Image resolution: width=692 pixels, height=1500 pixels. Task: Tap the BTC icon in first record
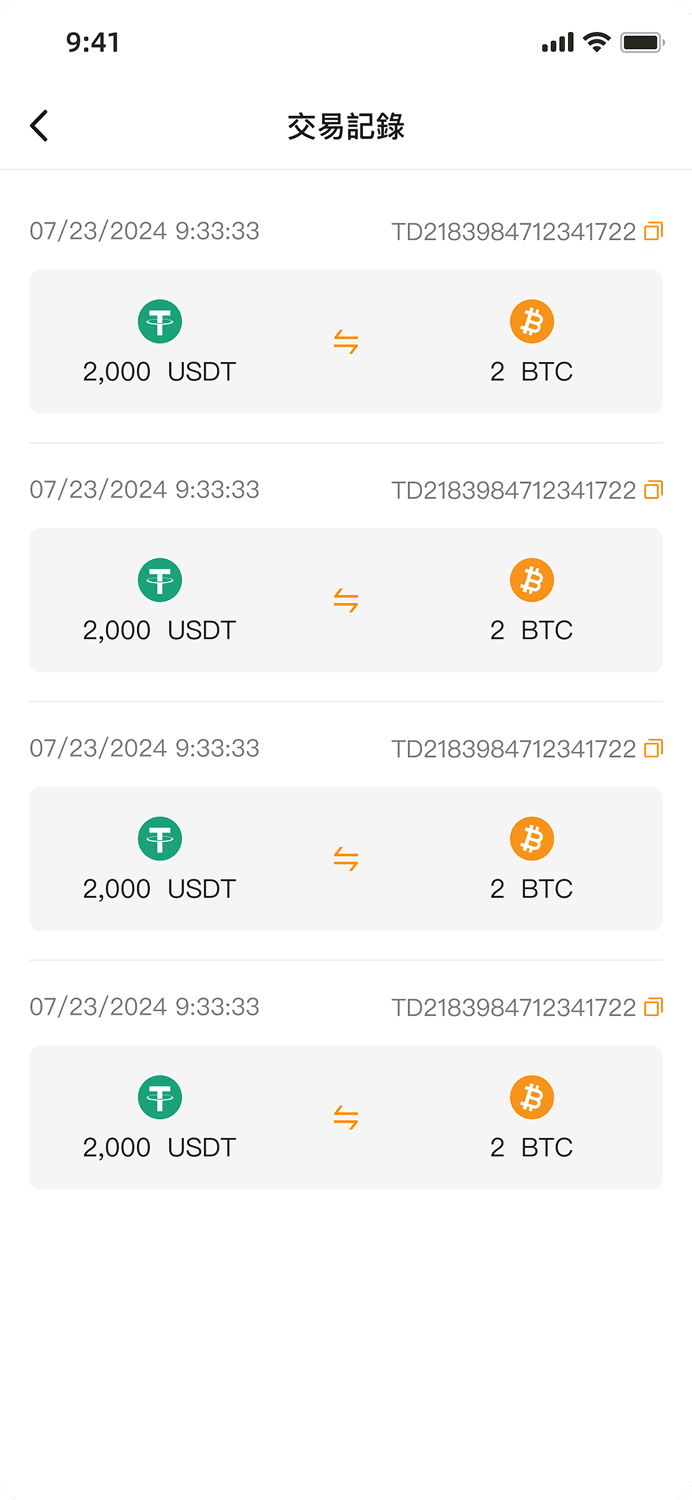click(x=532, y=322)
